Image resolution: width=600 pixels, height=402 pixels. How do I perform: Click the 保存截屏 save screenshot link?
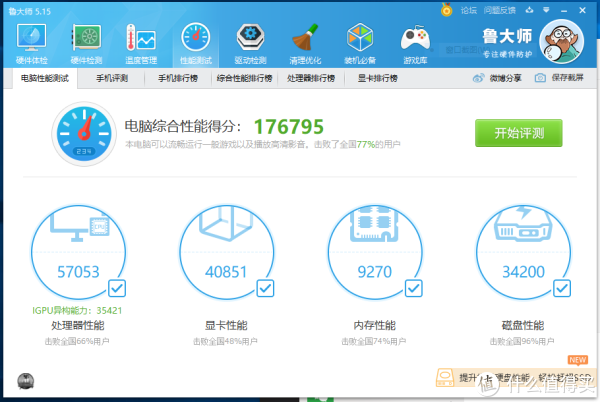click(567, 78)
